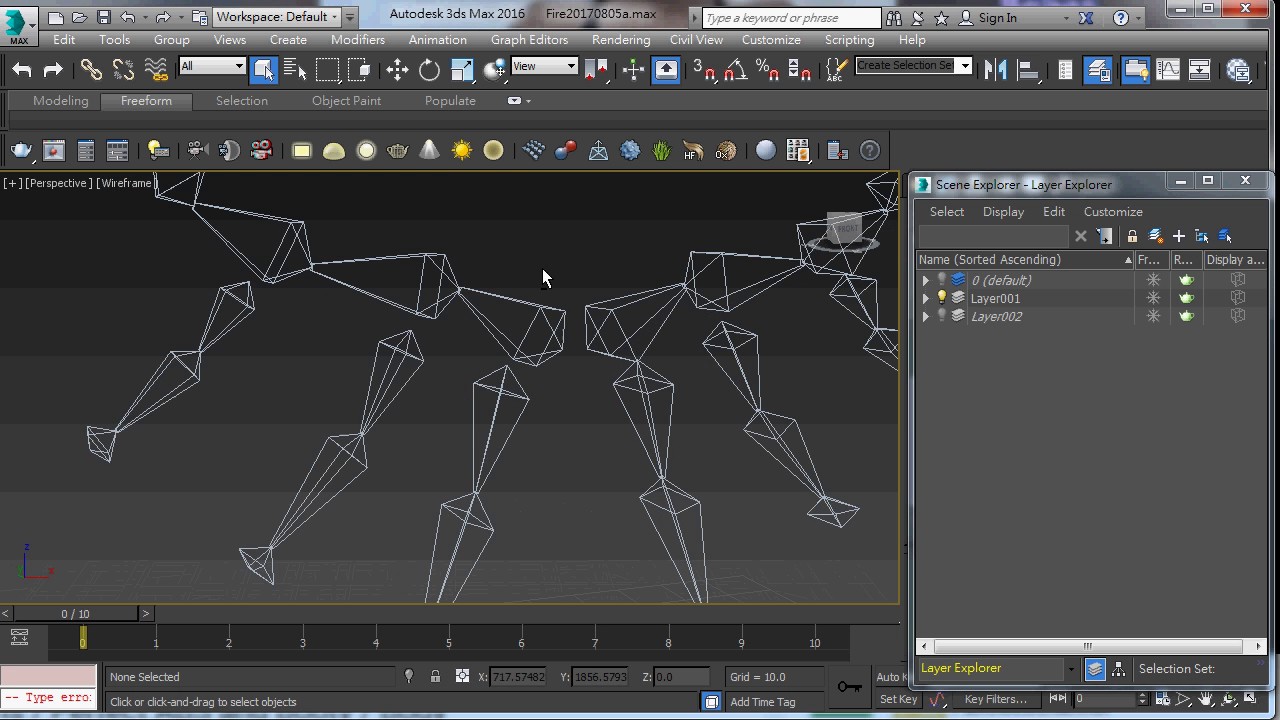The image size is (1280, 720).
Task: Switch to the Freeform ribbon tab
Action: coord(146,101)
